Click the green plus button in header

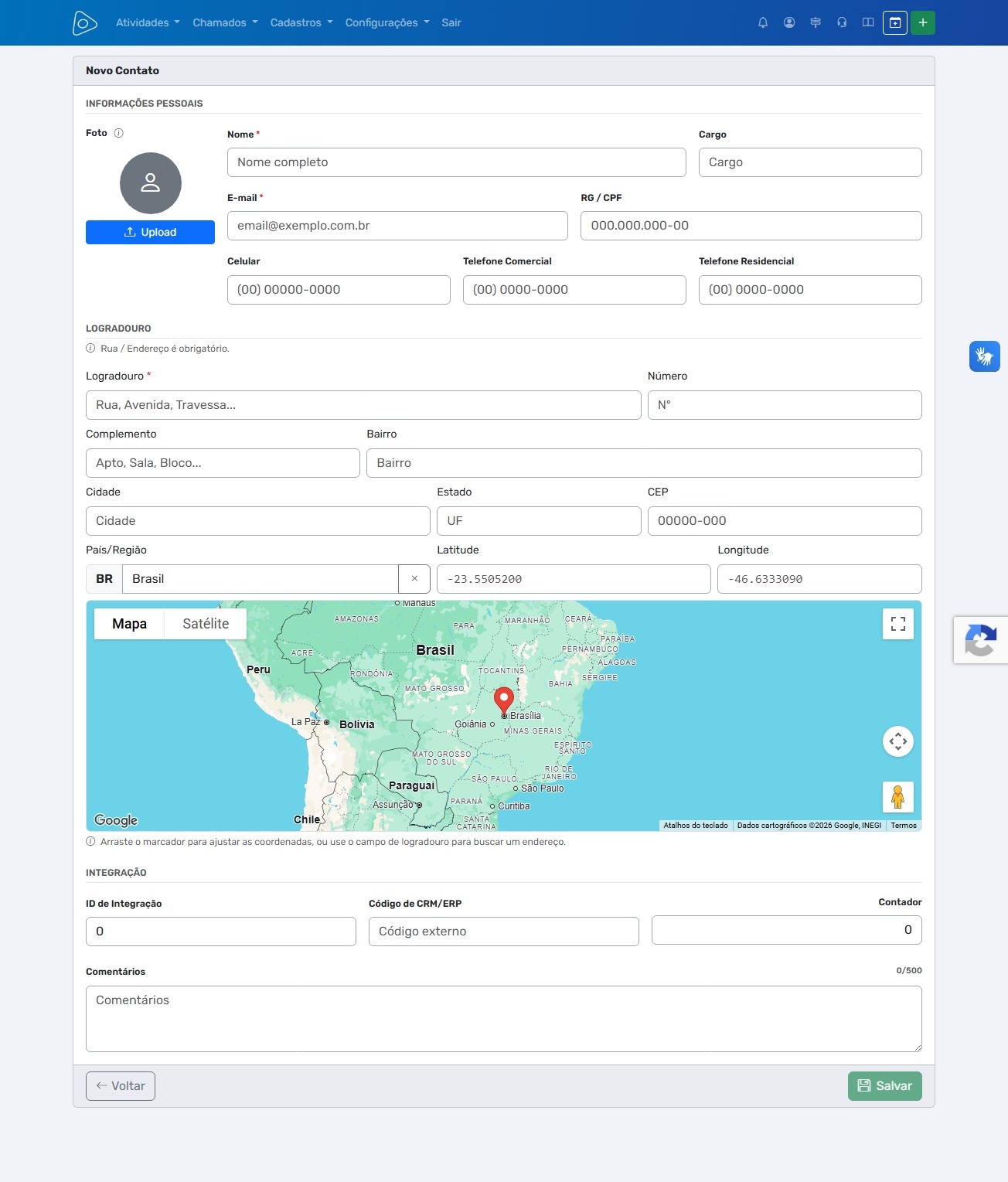coord(923,23)
